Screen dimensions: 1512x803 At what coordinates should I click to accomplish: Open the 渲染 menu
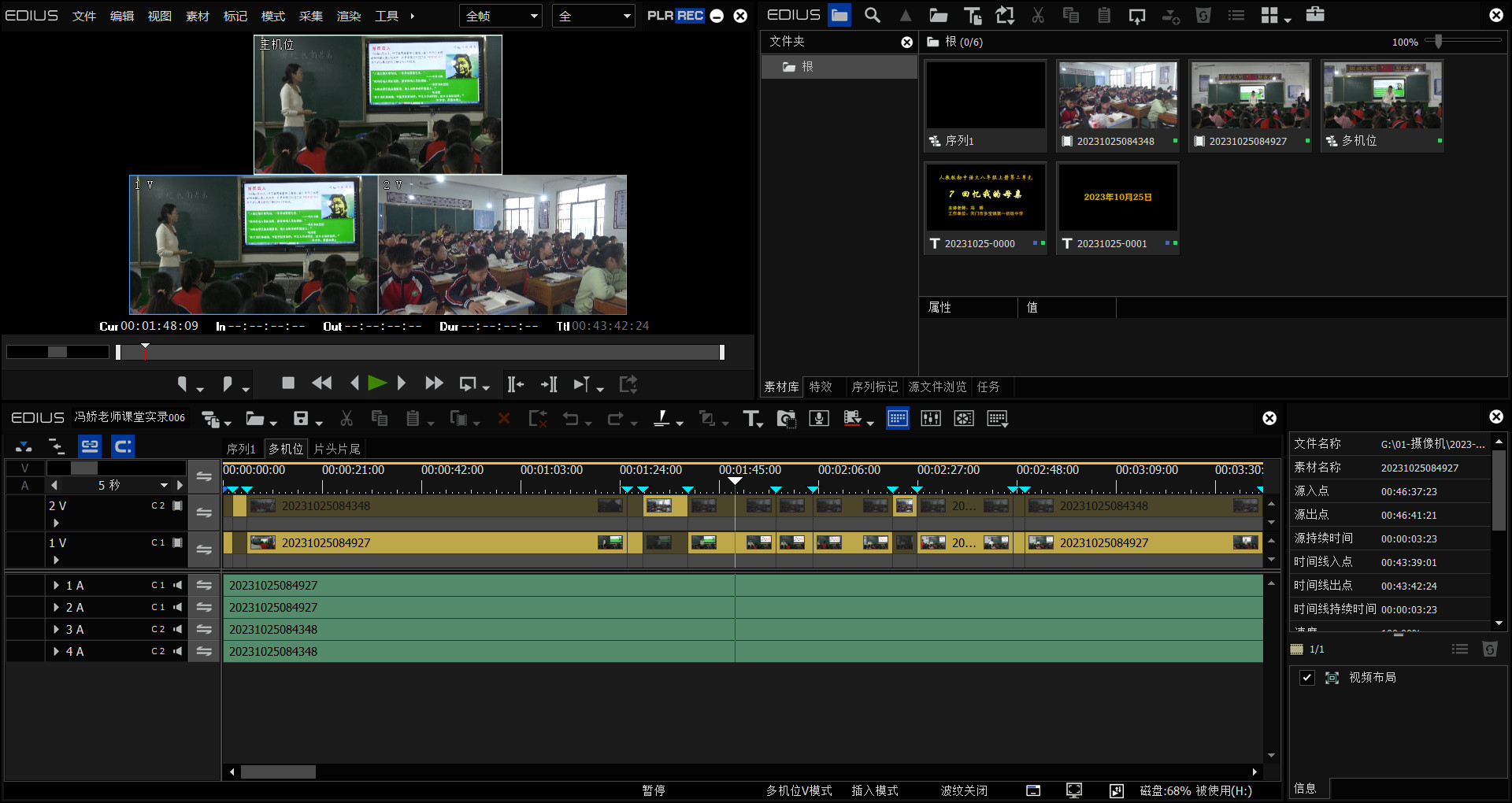pyautogui.click(x=349, y=16)
